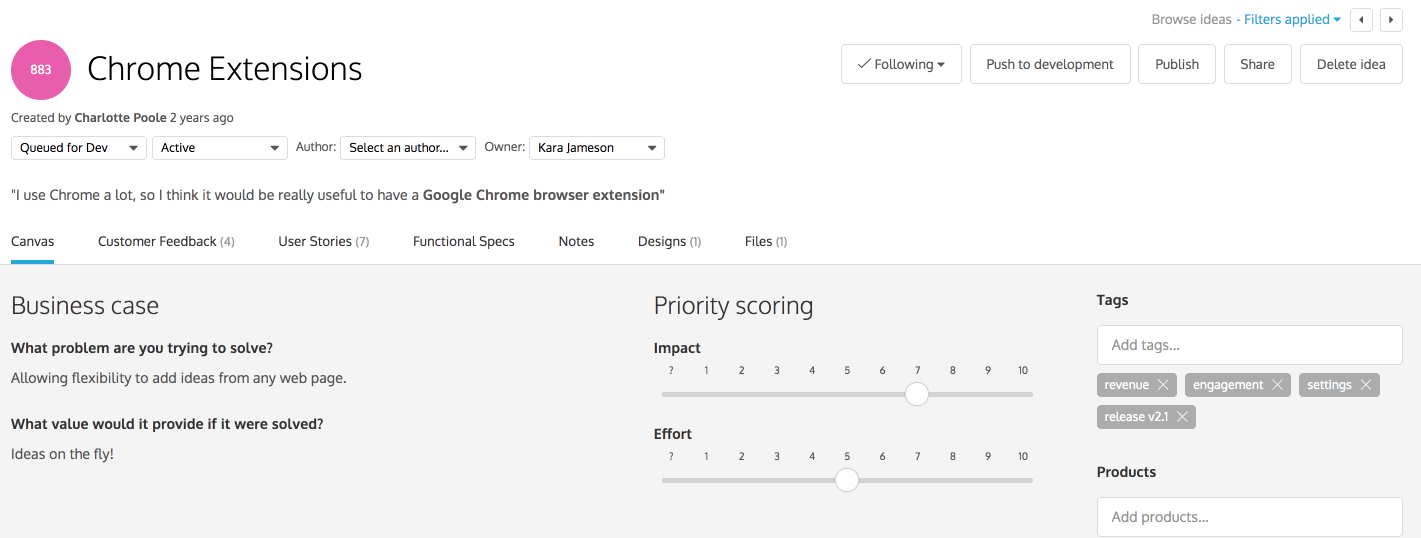The image size is (1421, 538).
Task: Go to previous idea arrow
Action: (1361, 20)
